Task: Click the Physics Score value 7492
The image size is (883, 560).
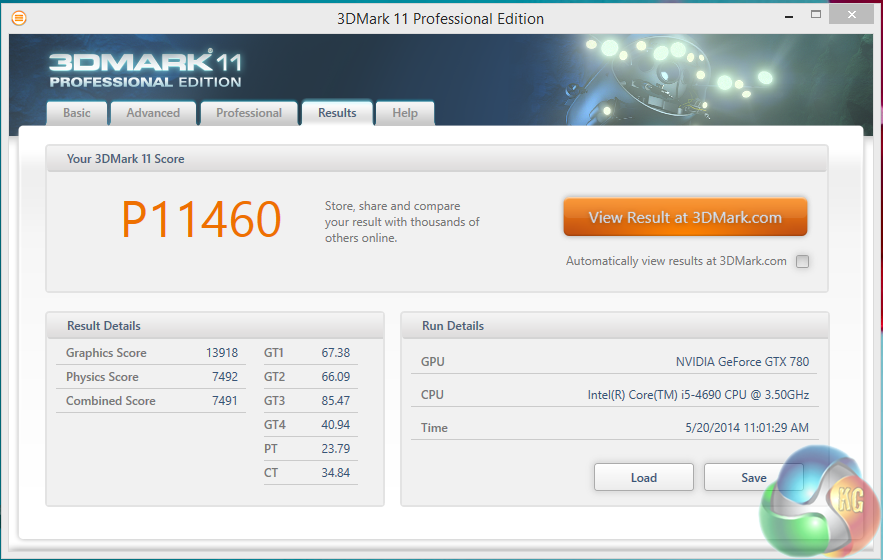Action: click(225, 377)
